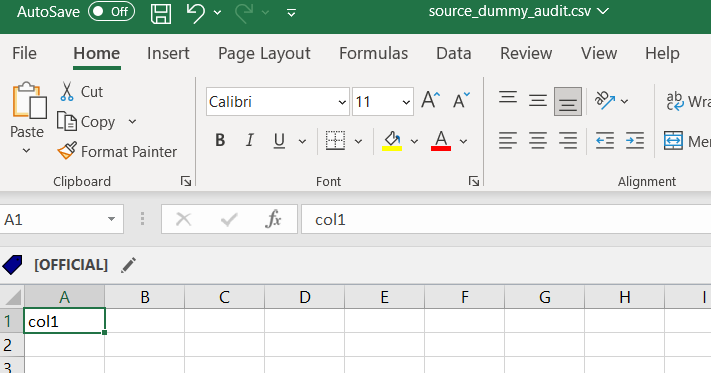Click the blue sensitivity label tag icon
Image resolution: width=711 pixels, height=373 pixels.
click(13, 265)
